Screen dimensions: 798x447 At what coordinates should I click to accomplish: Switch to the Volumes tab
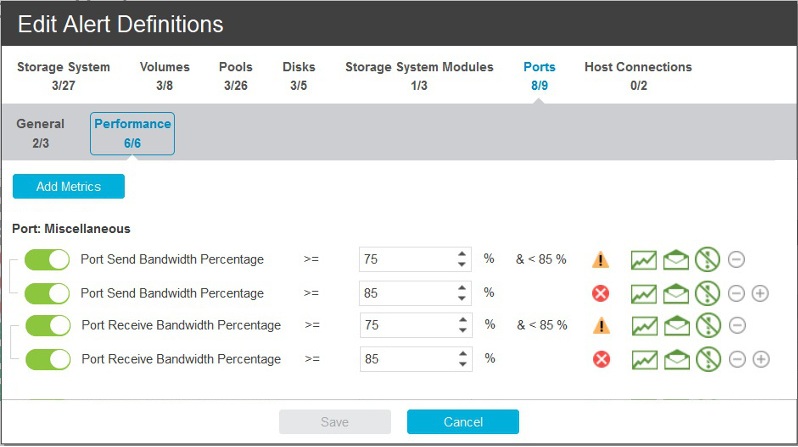point(165,76)
